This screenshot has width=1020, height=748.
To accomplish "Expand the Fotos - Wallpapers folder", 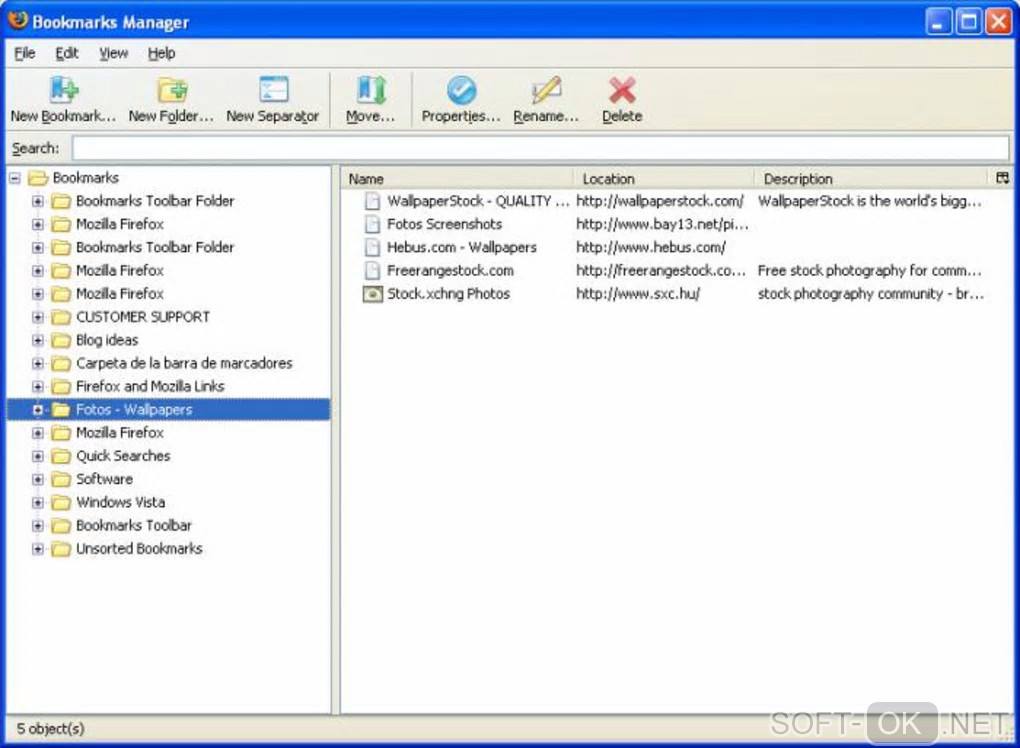I will tap(38, 410).
